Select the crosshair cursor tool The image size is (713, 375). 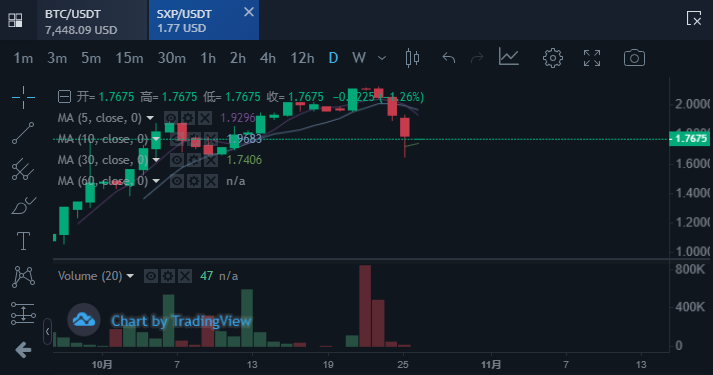(23, 97)
